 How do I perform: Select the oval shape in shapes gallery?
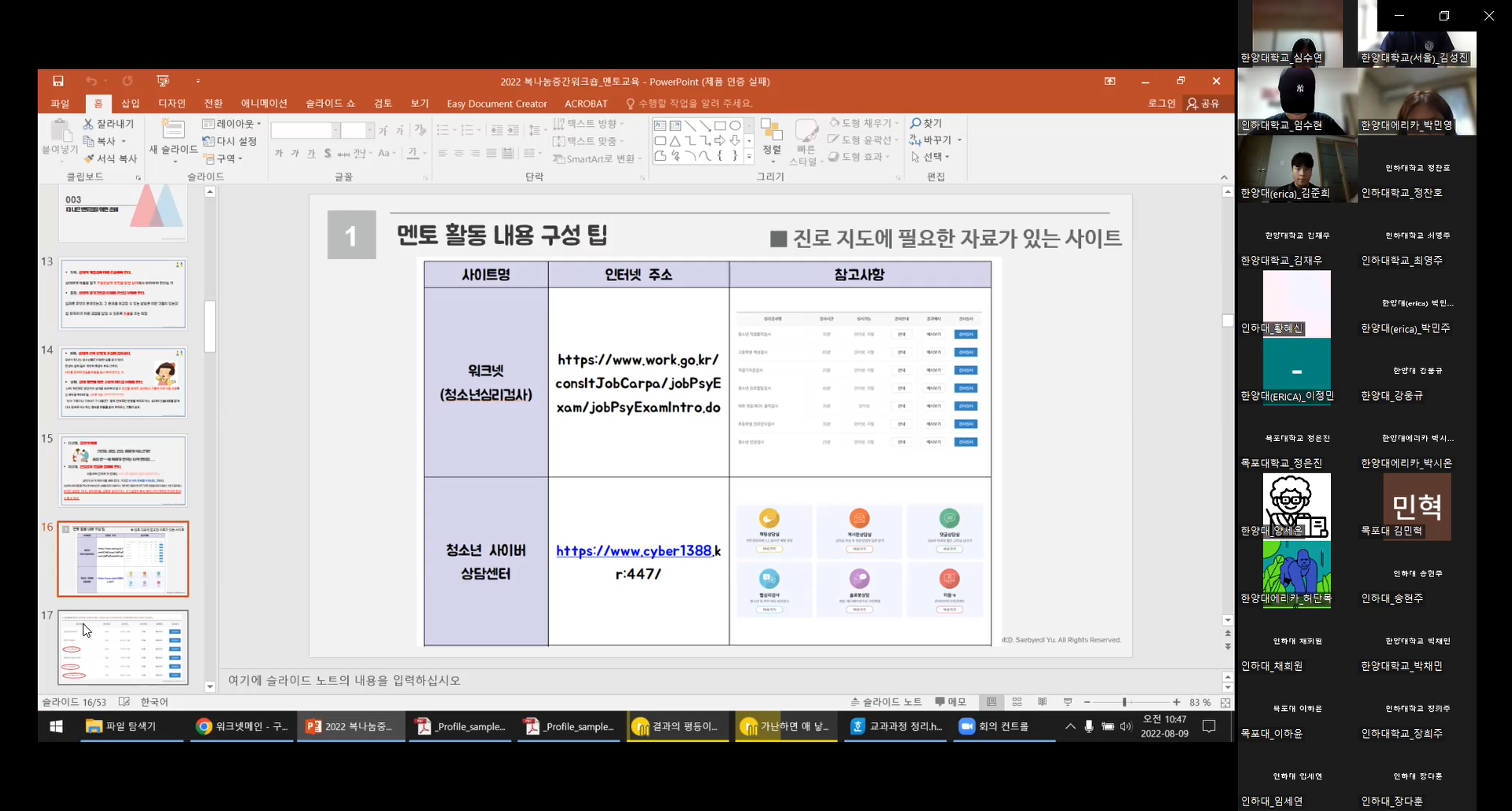point(735,126)
